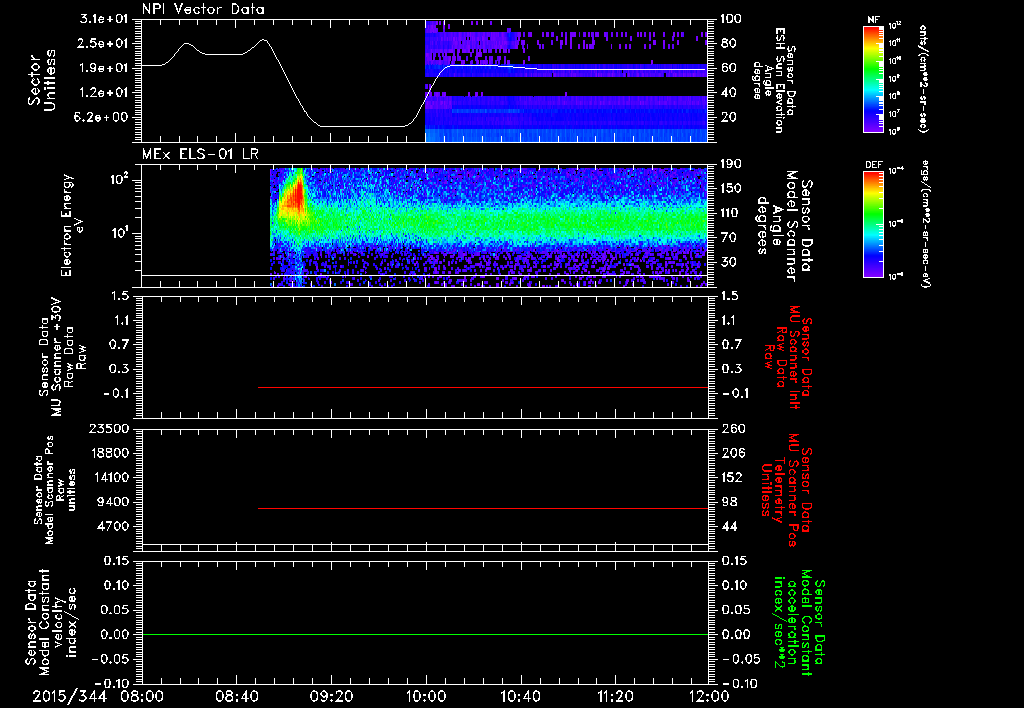Click the 206 telemetry tick label

point(733,453)
